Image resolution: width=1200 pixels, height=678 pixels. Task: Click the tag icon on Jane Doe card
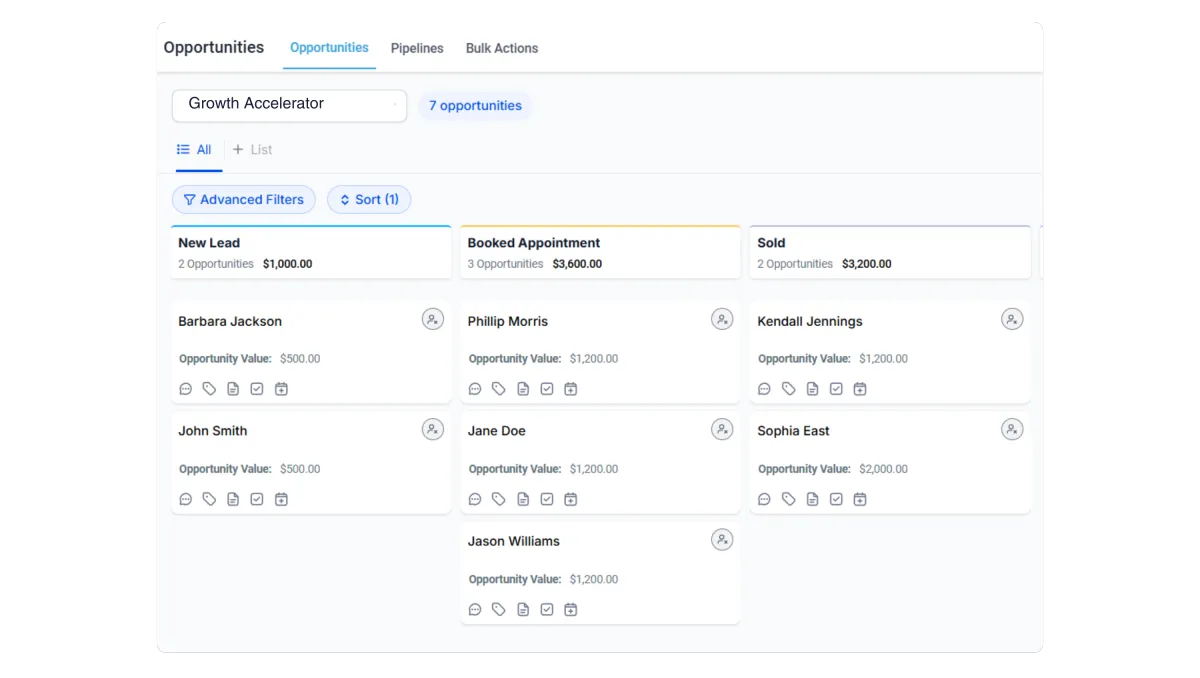(499, 499)
